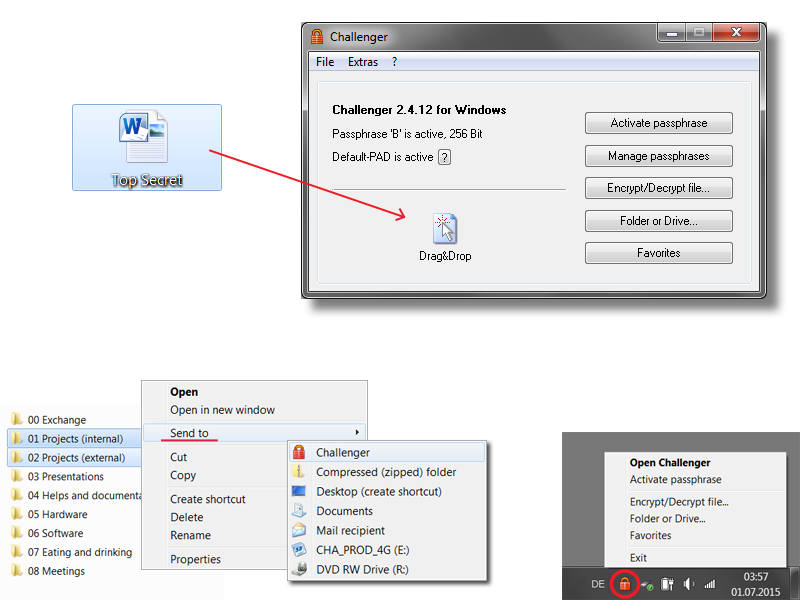Click the Folder or Drive... button
Viewport: 800px width, 600px height.
[x=659, y=221]
